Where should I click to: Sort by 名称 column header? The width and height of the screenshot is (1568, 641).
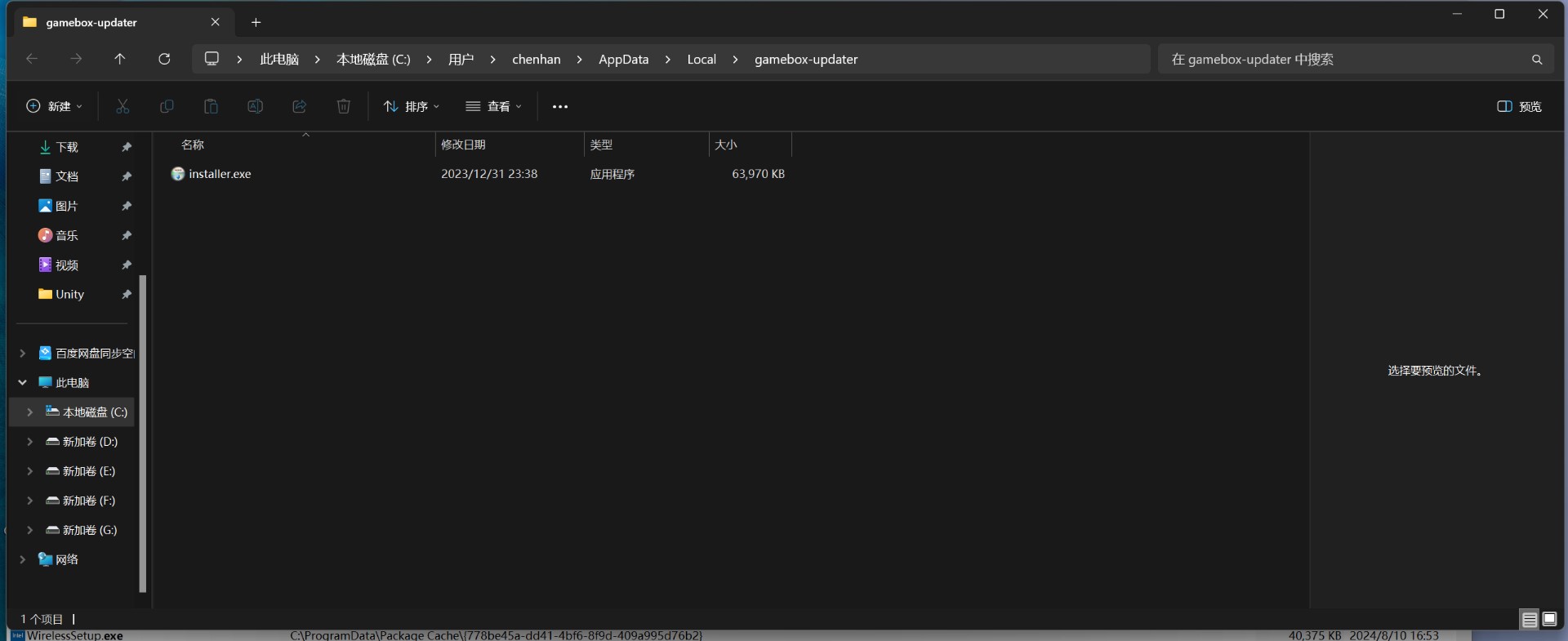click(294, 145)
